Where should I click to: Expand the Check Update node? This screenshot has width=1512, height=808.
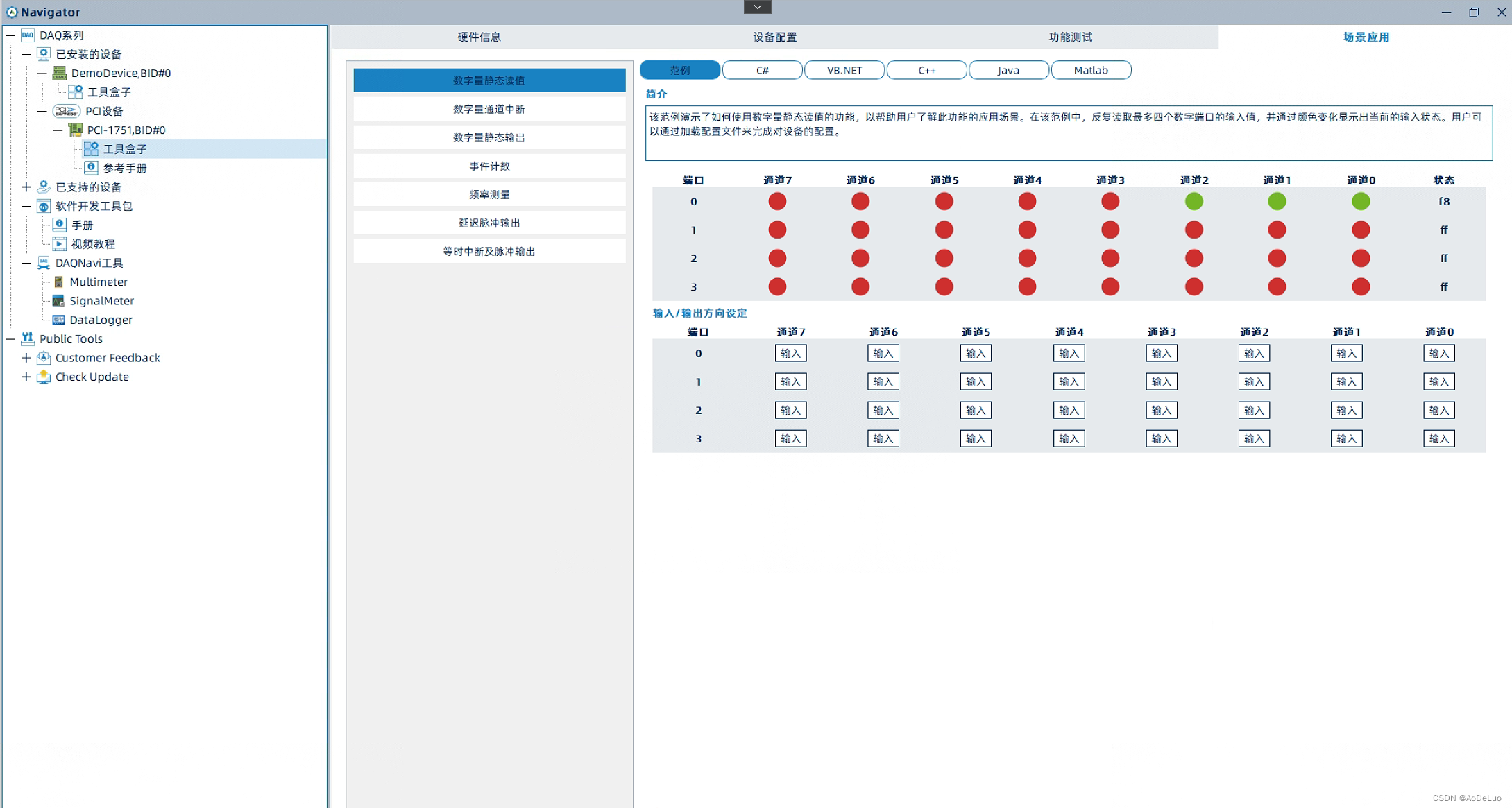(x=26, y=377)
